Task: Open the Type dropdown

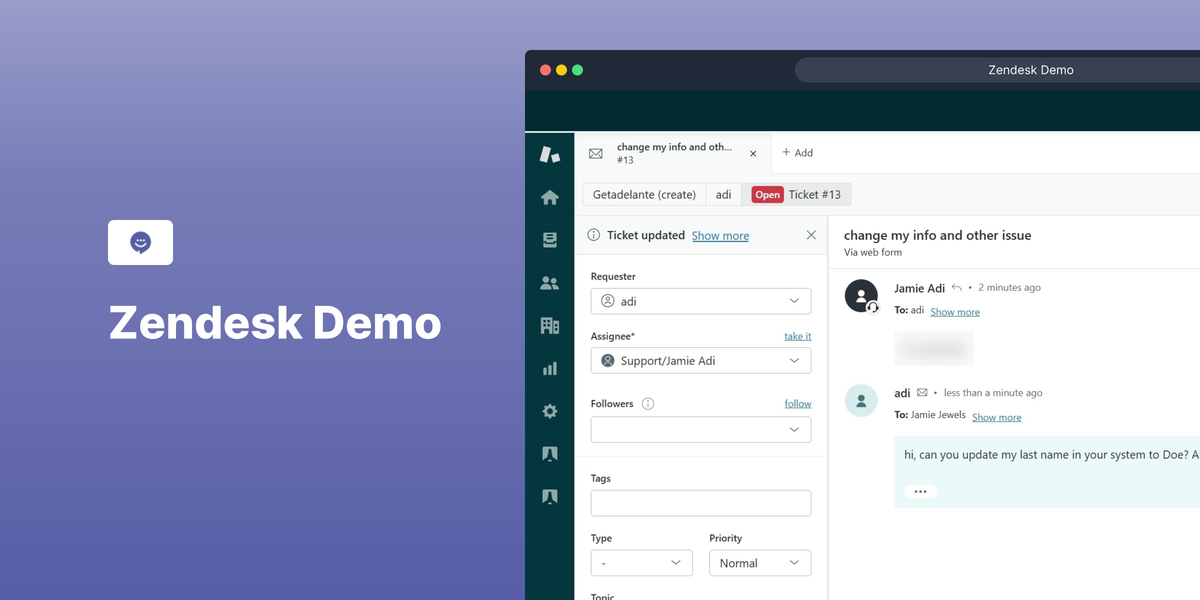Action: click(642, 563)
